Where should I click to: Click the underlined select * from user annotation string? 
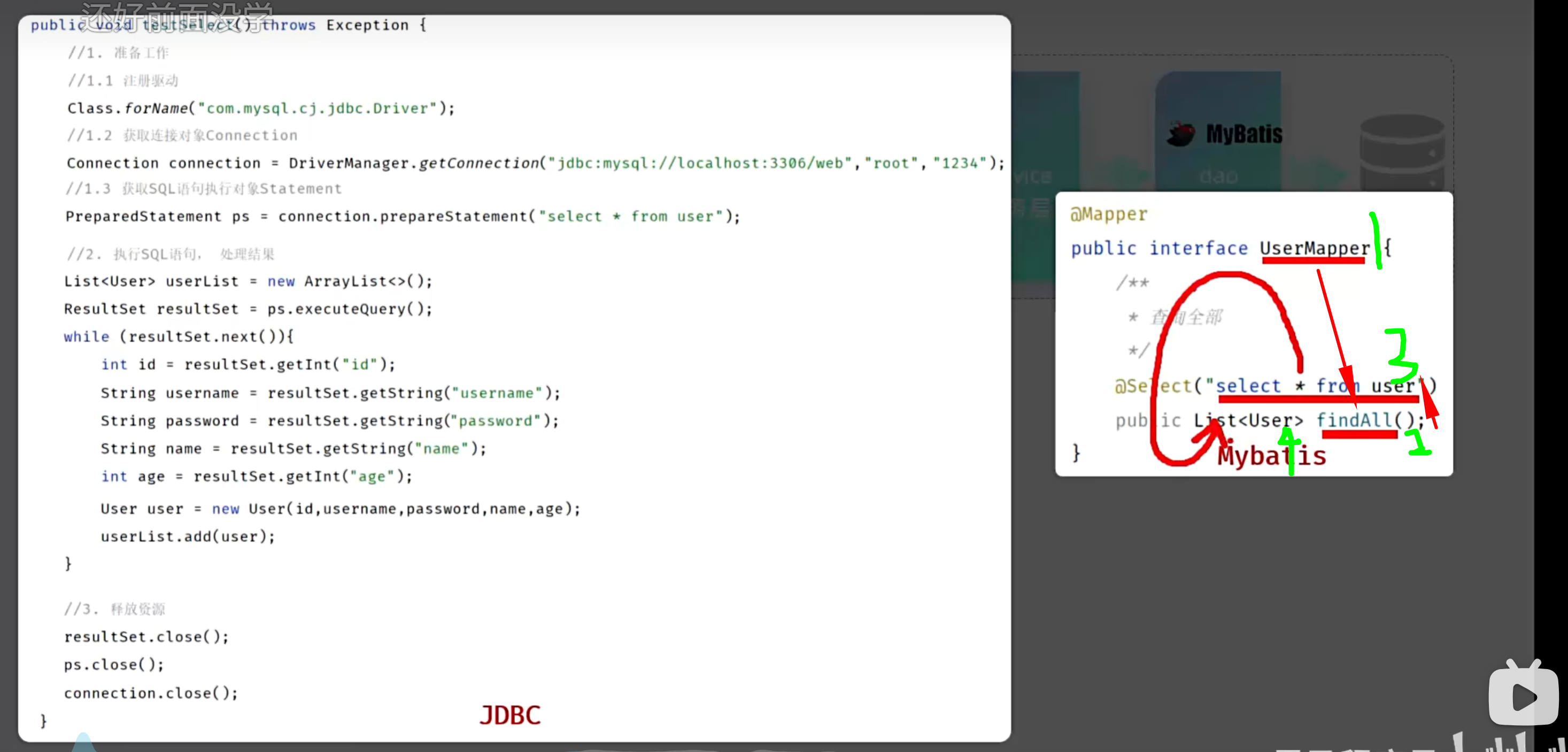click(1317, 386)
